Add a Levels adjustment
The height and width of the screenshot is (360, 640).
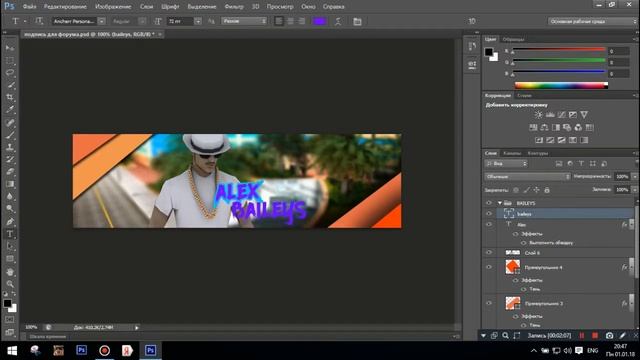click(550, 115)
